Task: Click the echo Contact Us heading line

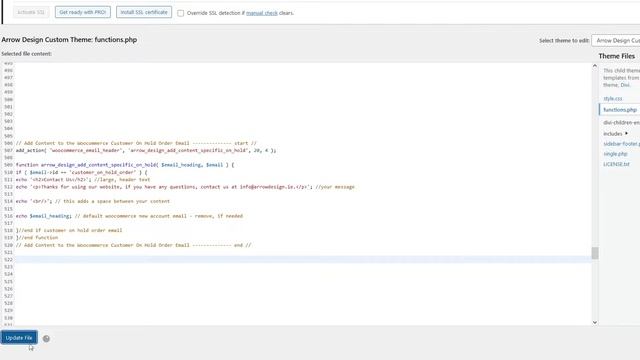Action: pyautogui.click(x=83, y=180)
